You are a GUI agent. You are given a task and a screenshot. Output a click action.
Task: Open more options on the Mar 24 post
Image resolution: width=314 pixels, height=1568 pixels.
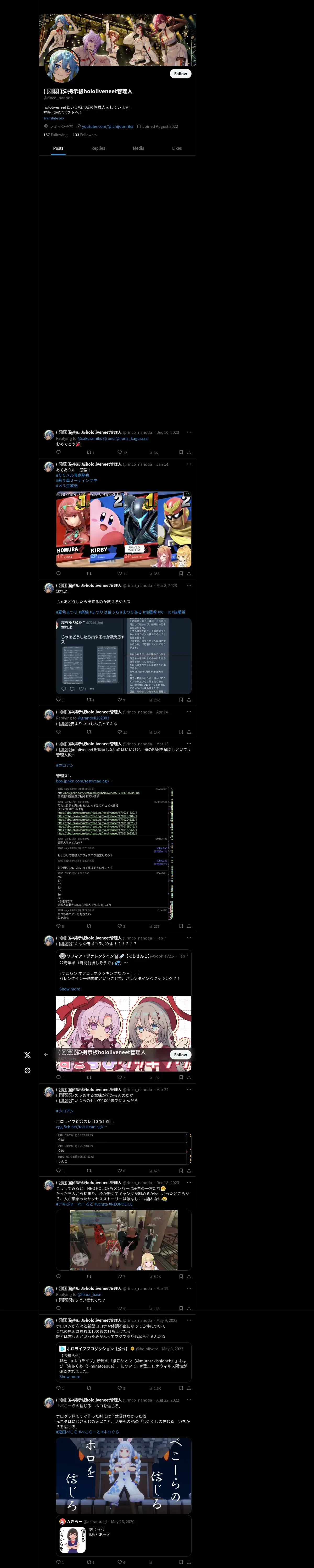click(x=189, y=1089)
